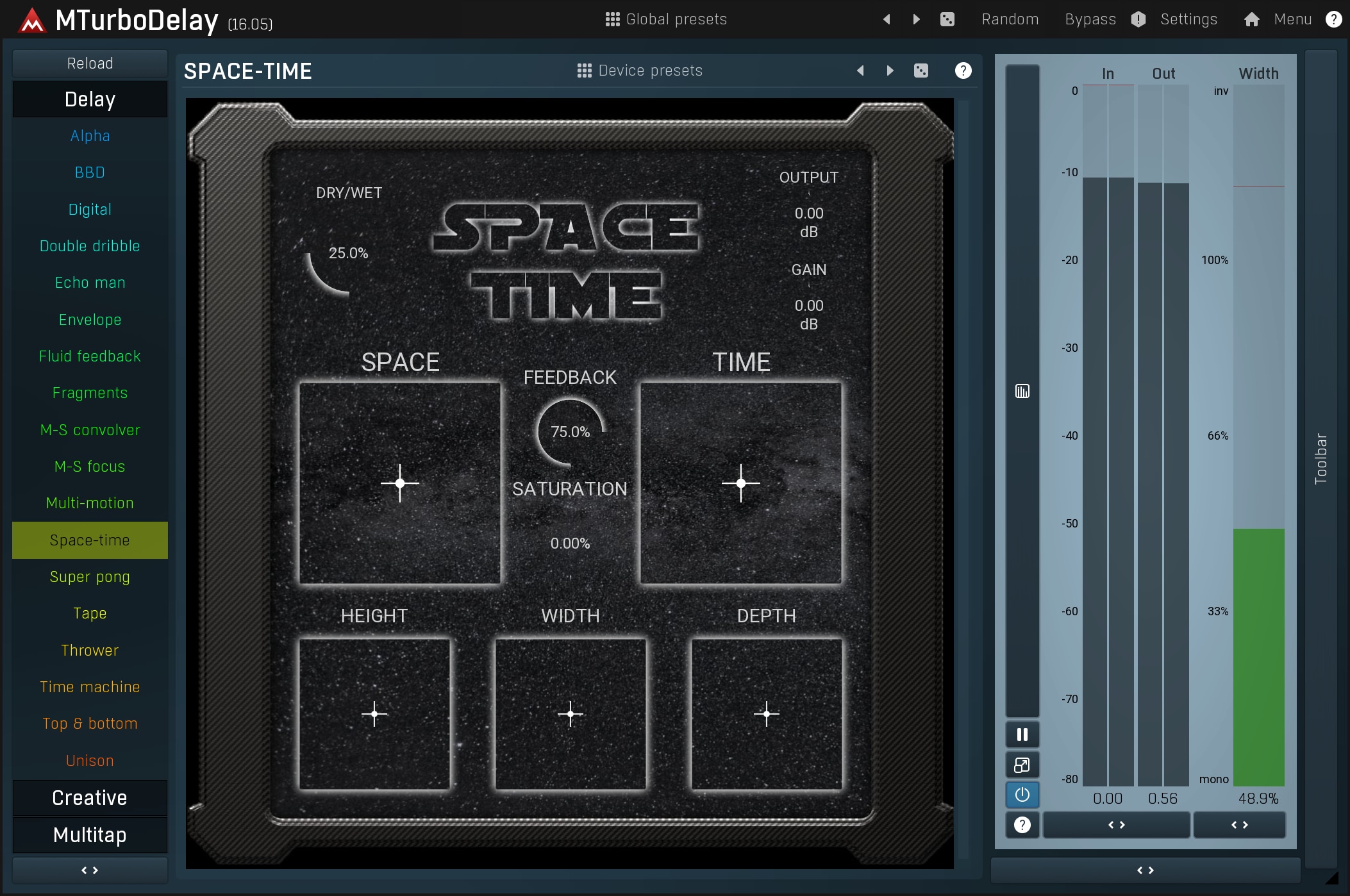Expand the Creative category

pyautogui.click(x=90, y=798)
